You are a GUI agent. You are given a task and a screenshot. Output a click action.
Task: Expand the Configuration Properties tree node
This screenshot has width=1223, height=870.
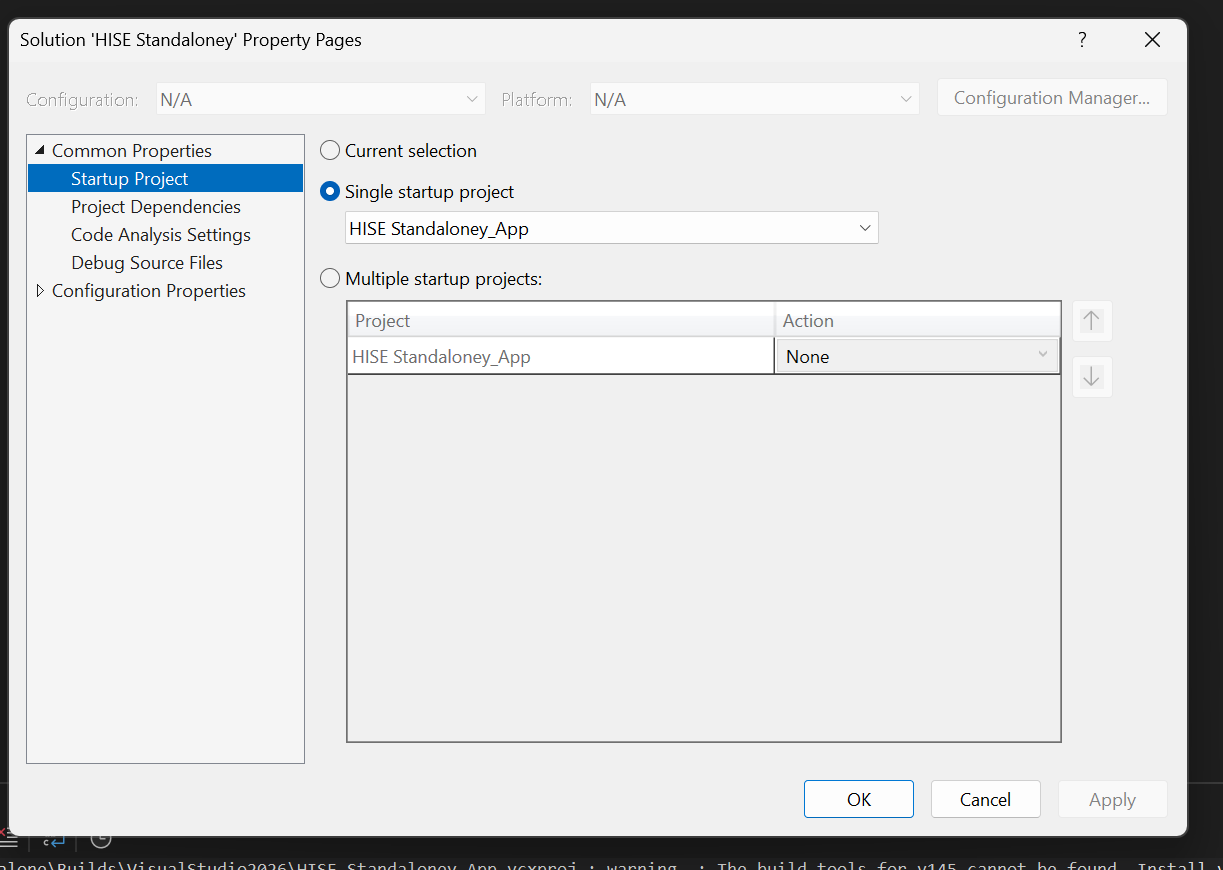click(40, 291)
